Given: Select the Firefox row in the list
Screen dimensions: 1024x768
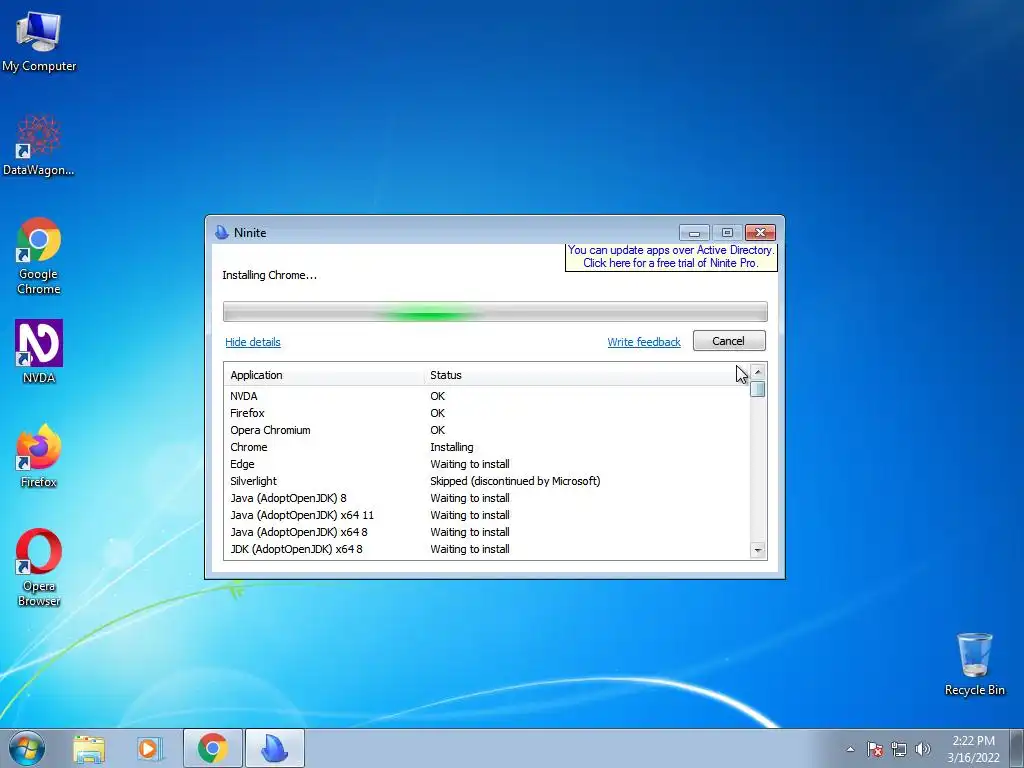Looking at the screenshot, I should click(x=487, y=413).
